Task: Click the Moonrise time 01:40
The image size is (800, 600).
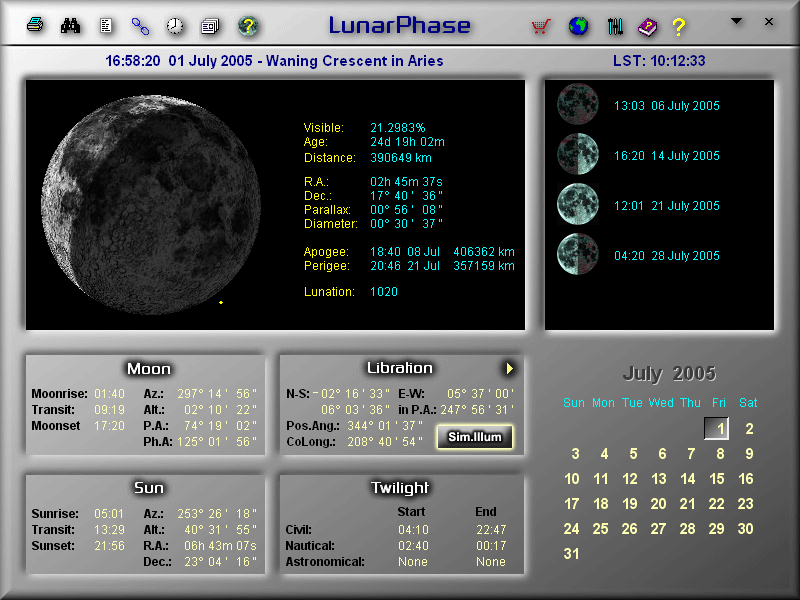Action: tap(109, 394)
